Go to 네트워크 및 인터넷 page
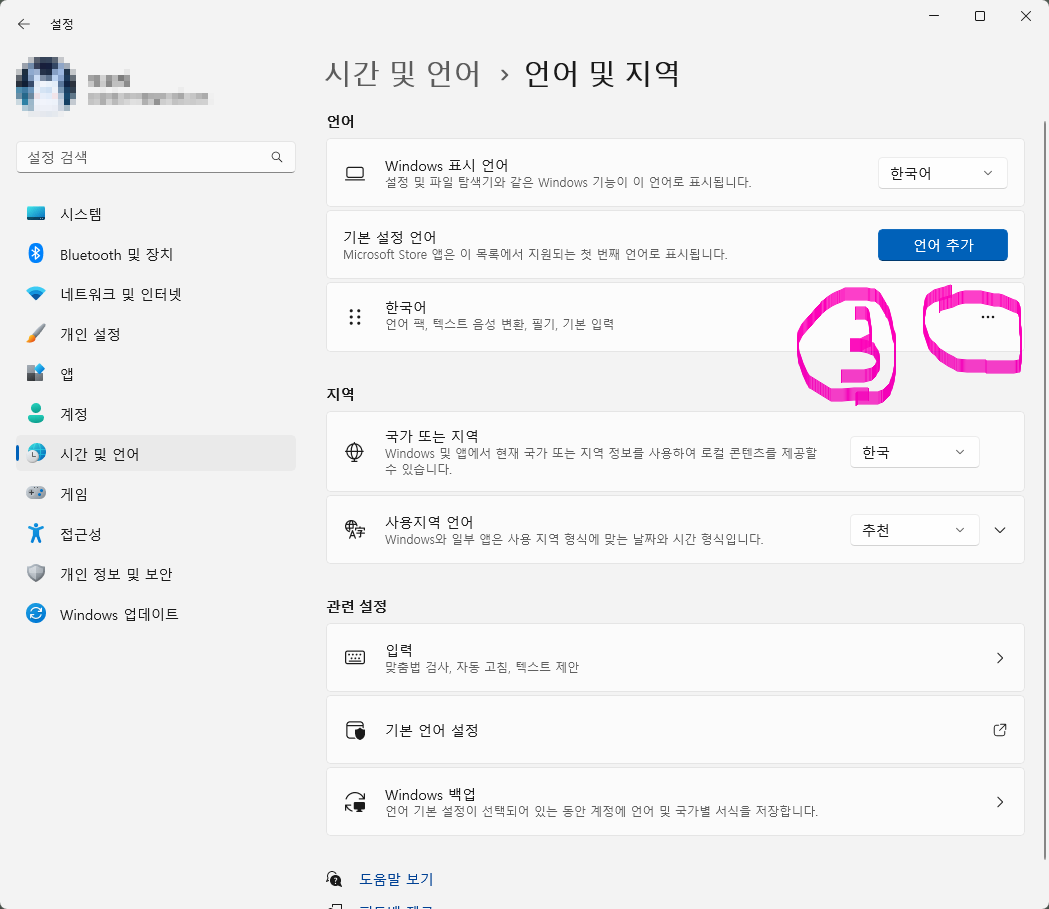1049x909 pixels. click(156, 294)
